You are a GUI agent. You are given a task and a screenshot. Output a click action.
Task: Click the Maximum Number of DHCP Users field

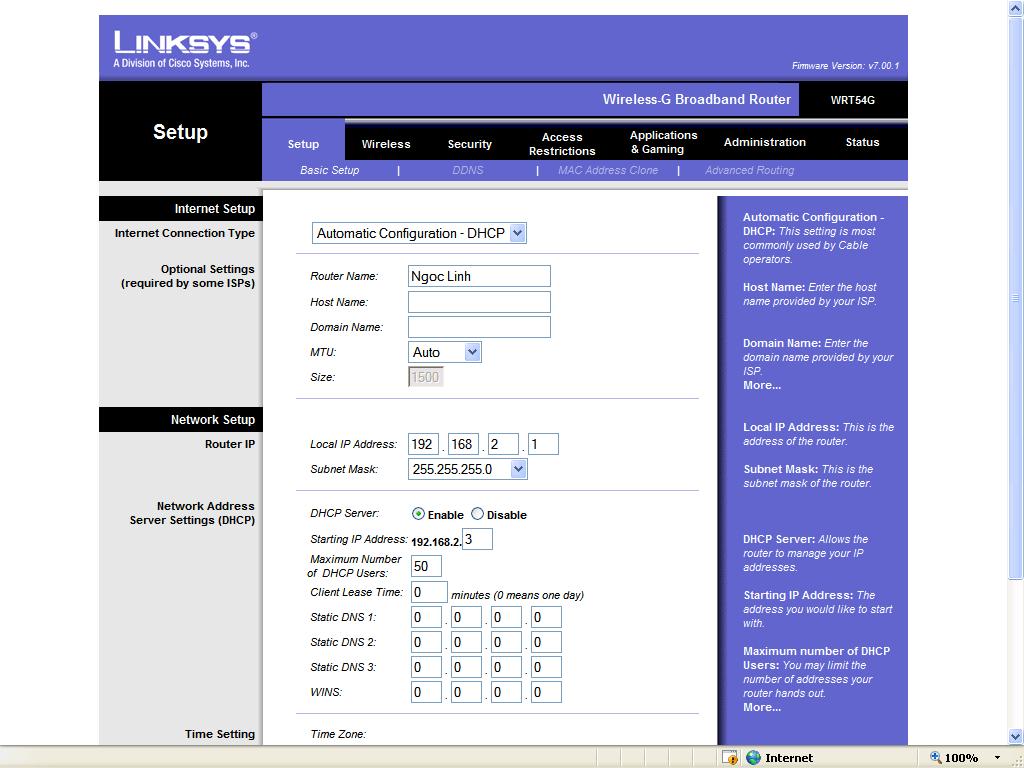(x=426, y=566)
